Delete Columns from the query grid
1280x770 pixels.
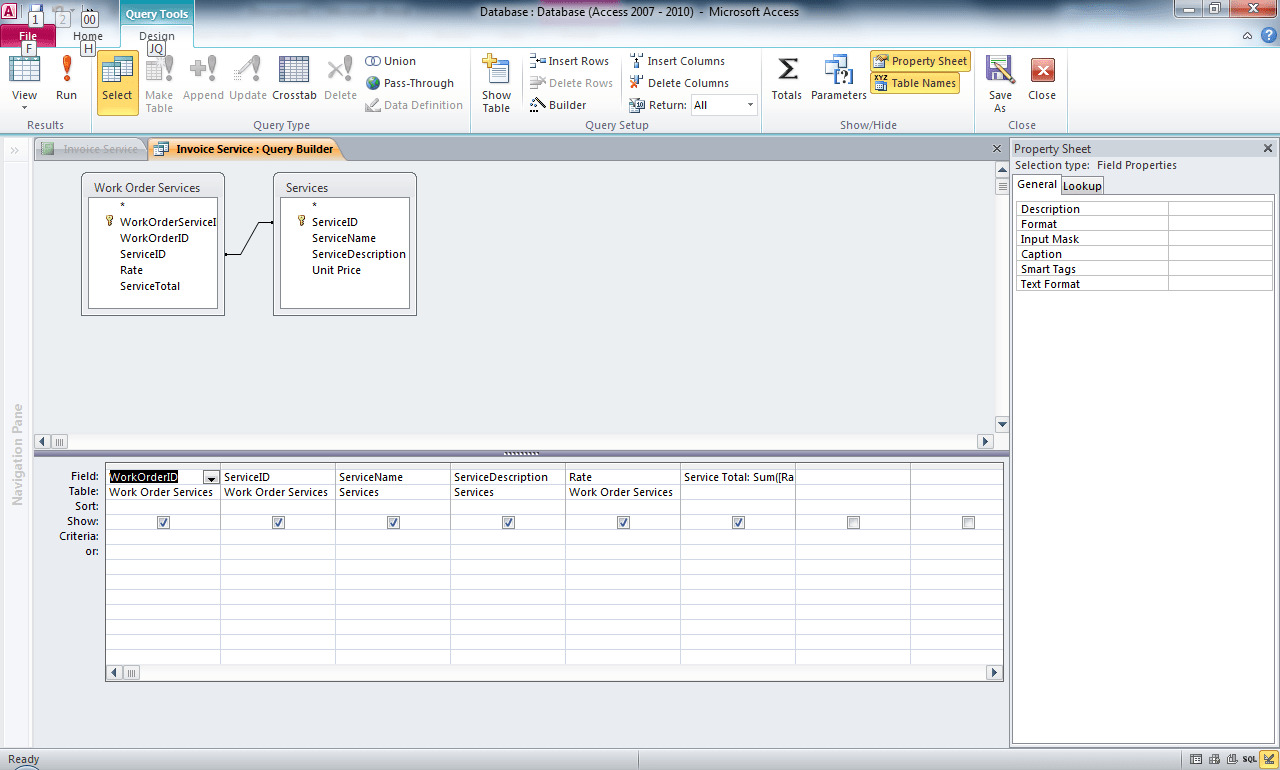(679, 83)
